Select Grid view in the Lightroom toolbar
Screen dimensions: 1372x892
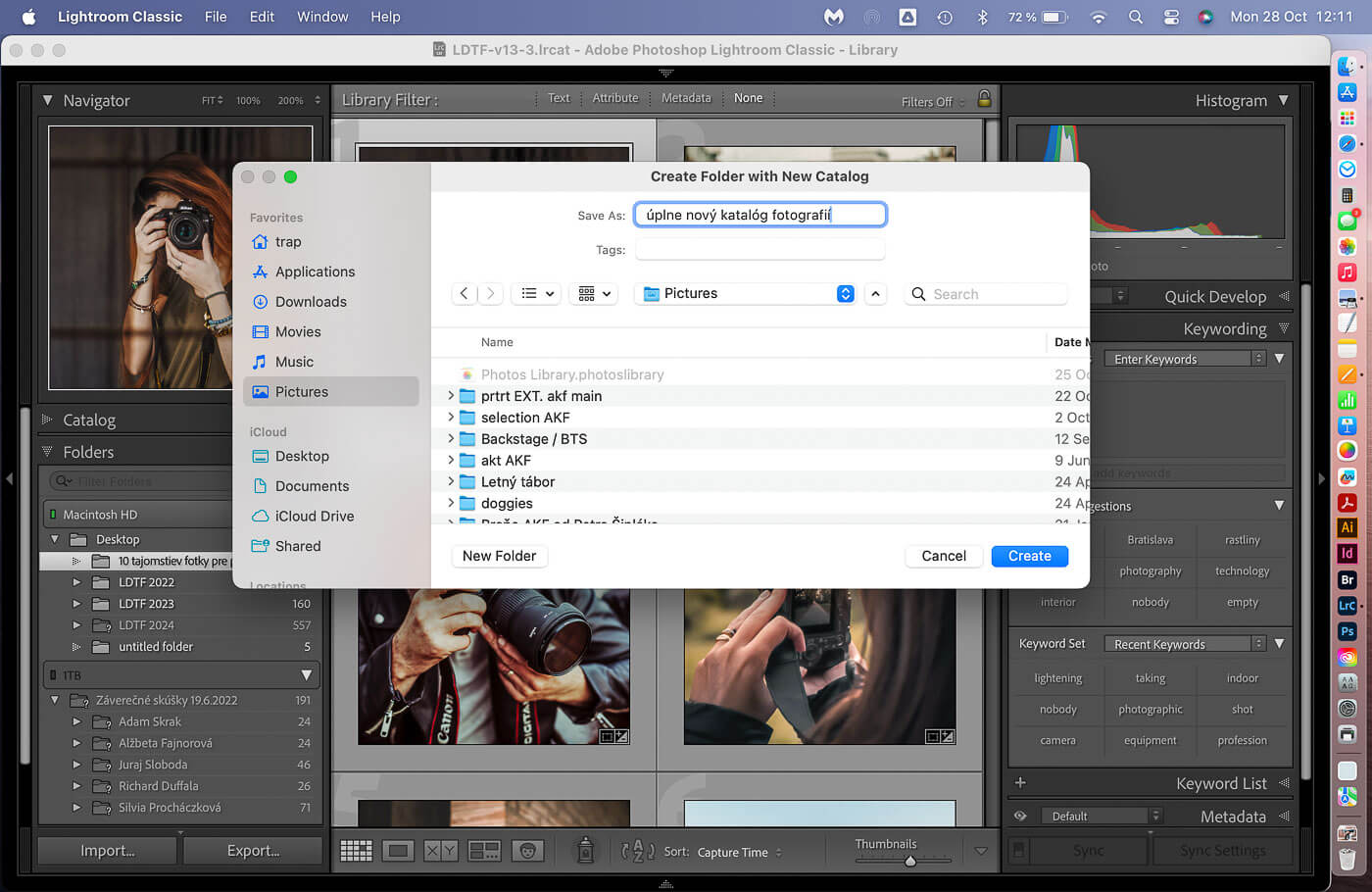point(356,851)
